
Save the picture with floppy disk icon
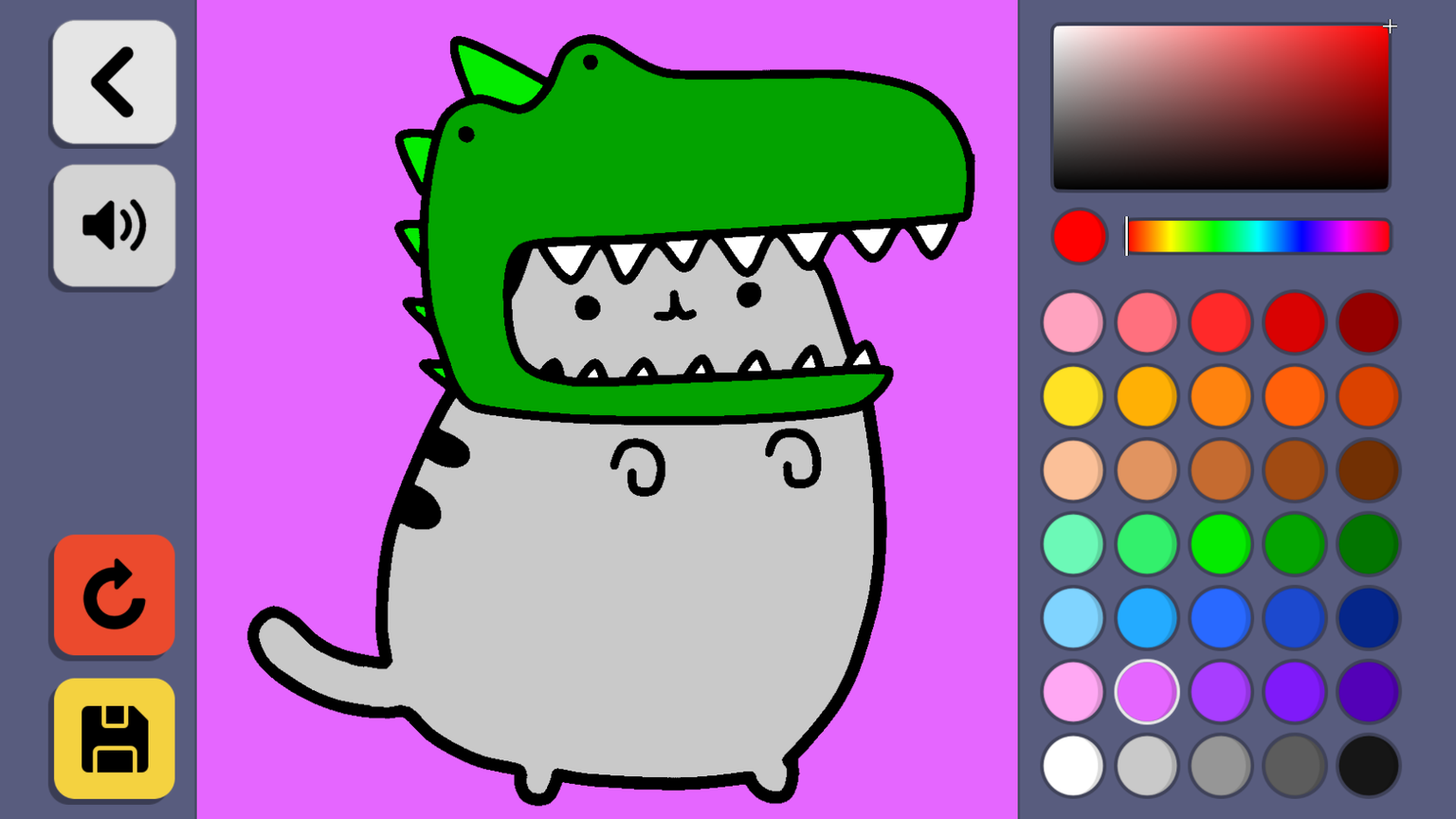114,738
